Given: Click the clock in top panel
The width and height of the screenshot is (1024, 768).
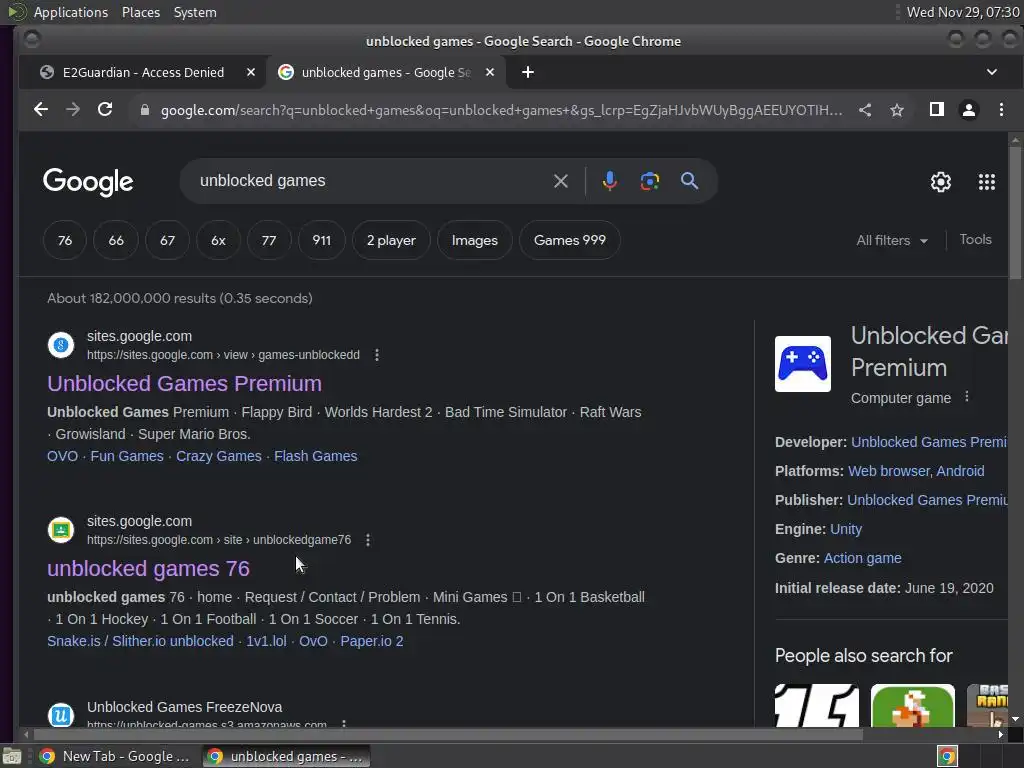Looking at the screenshot, I should [963, 12].
